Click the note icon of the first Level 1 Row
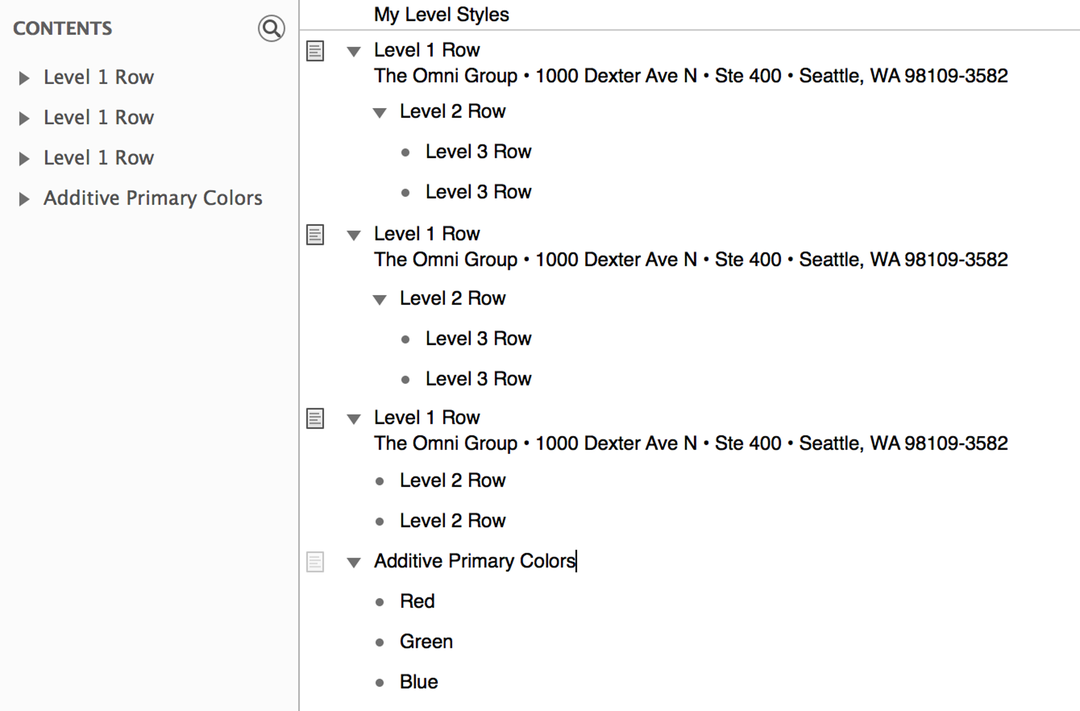The image size is (1080, 711). [315, 50]
